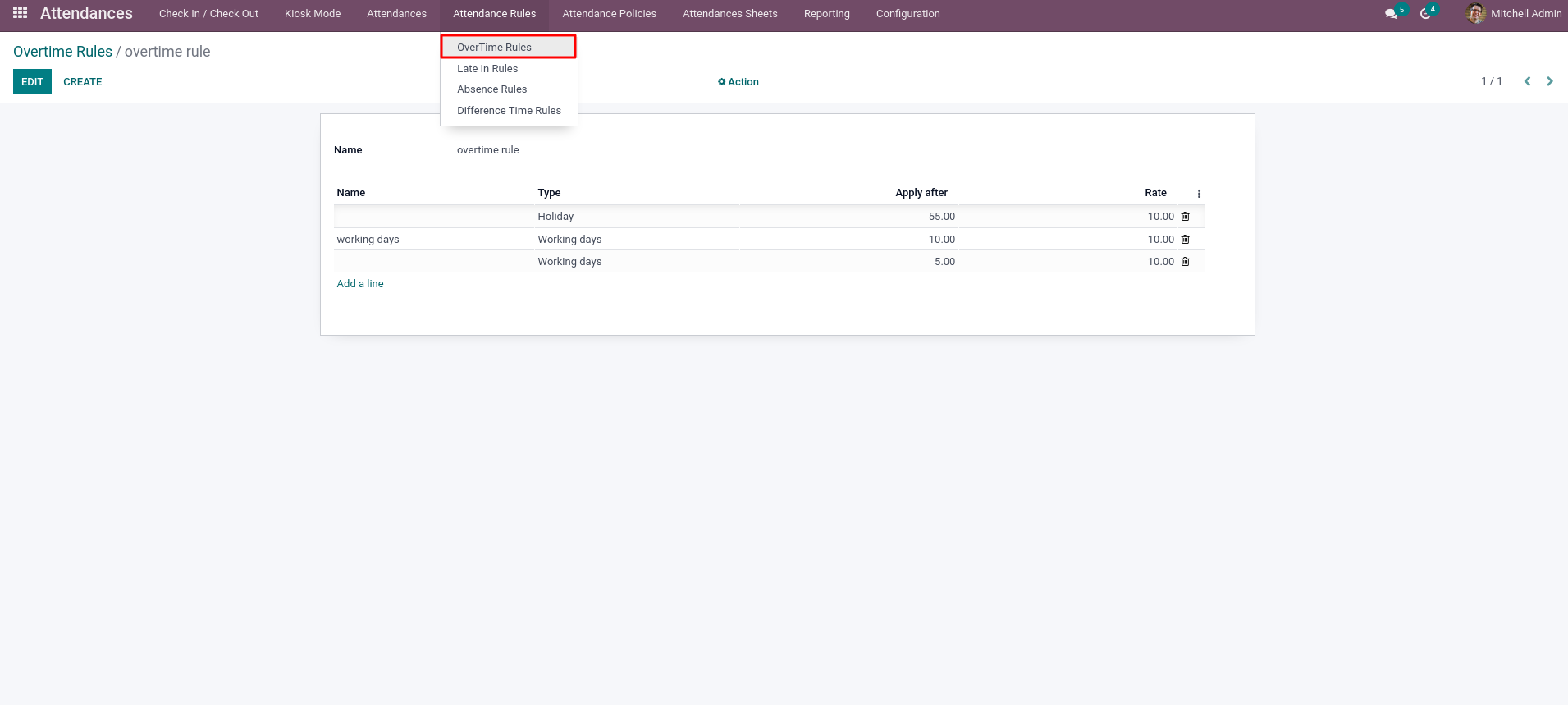Go to the next record arrow

[1549, 81]
